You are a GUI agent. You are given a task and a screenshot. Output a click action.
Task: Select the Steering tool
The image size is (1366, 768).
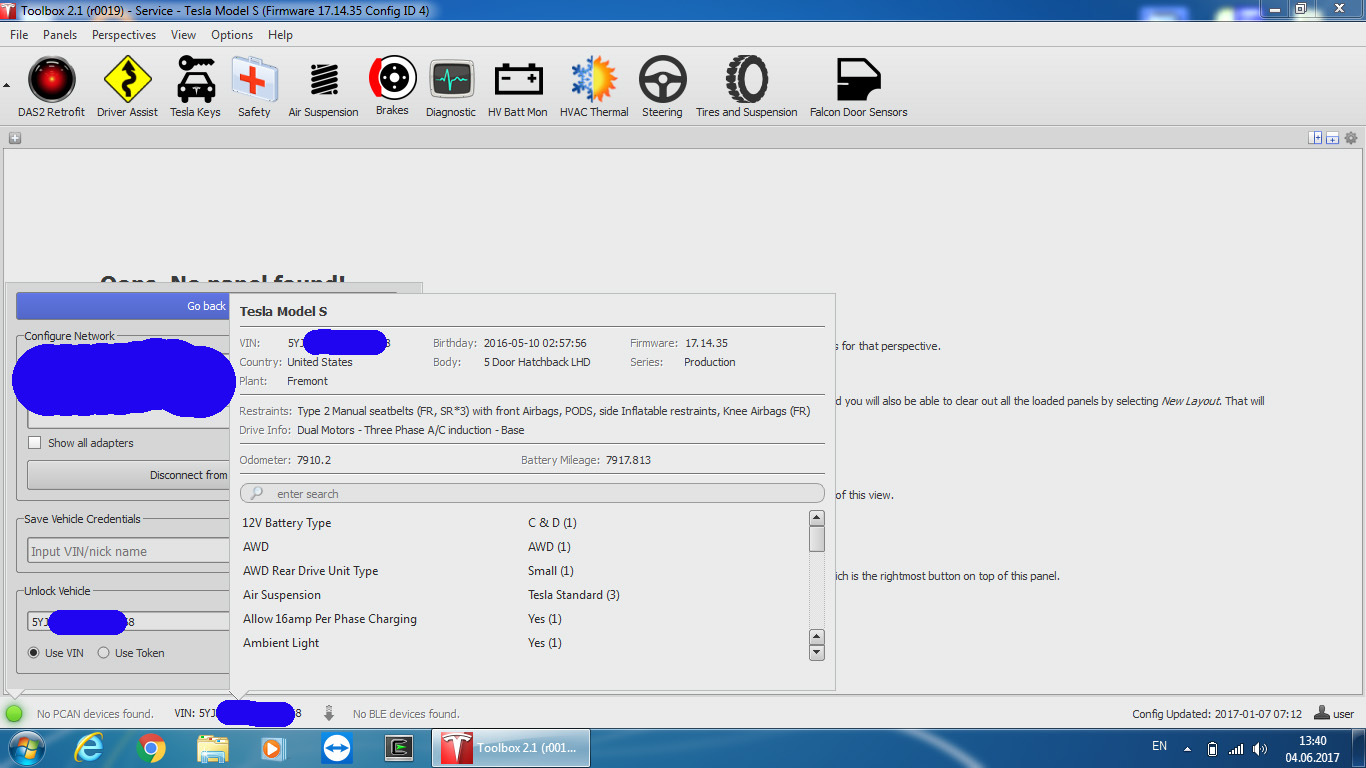point(662,88)
